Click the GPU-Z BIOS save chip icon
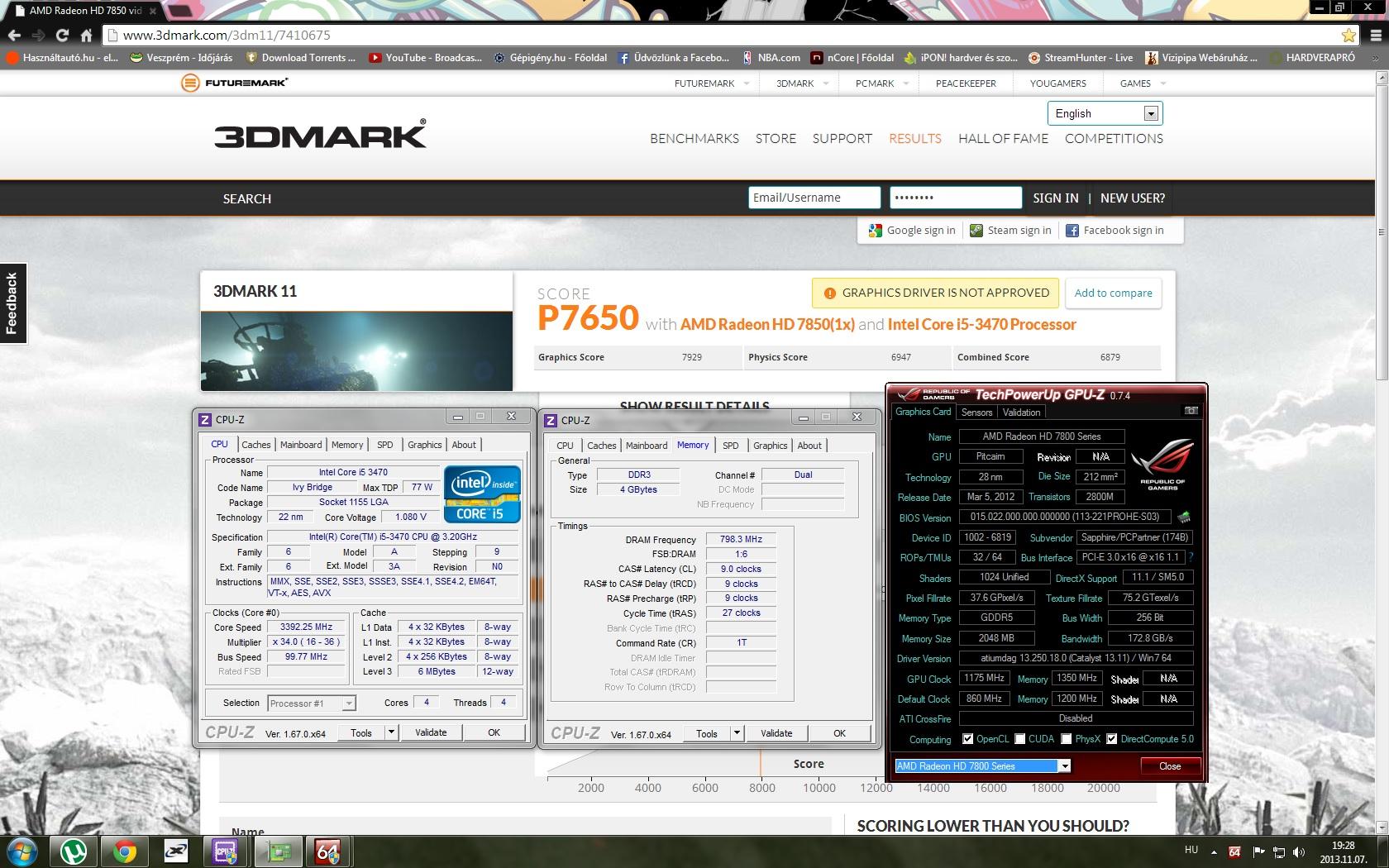This screenshot has height=868, width=1389. pos(1184,517)
